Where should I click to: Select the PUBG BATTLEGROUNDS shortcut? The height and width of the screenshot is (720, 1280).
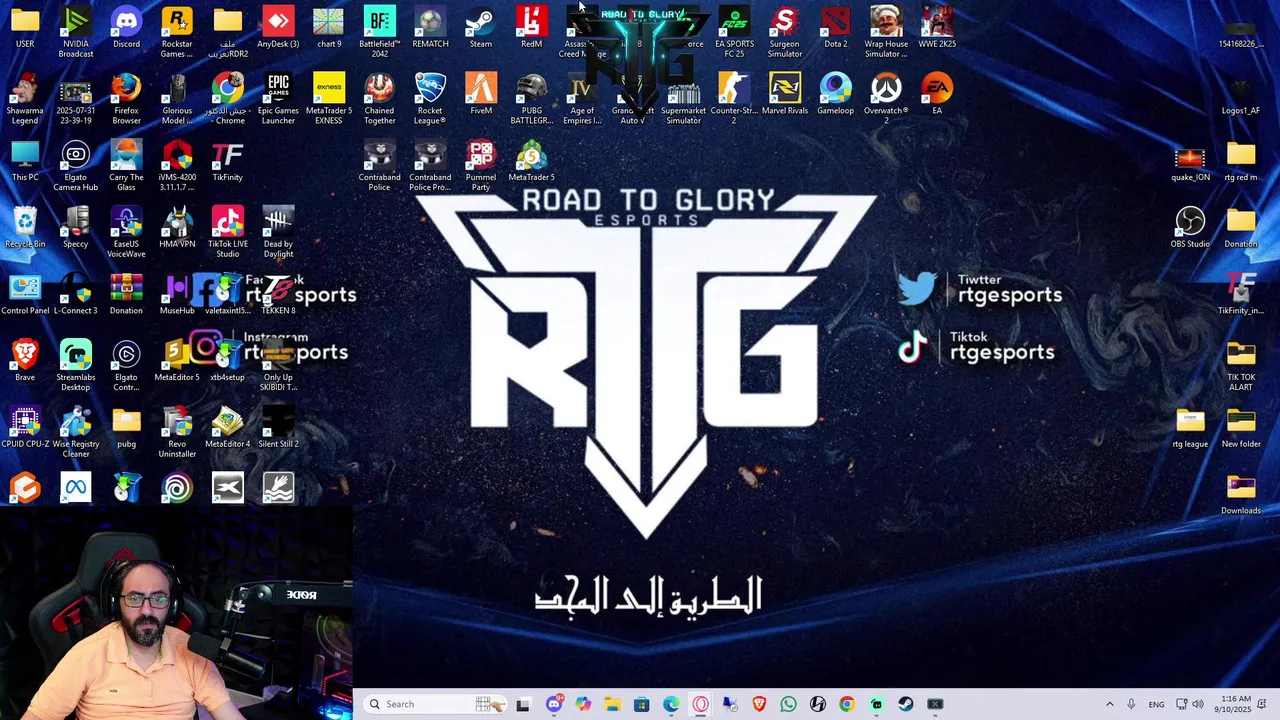click(x=532, y=98)
